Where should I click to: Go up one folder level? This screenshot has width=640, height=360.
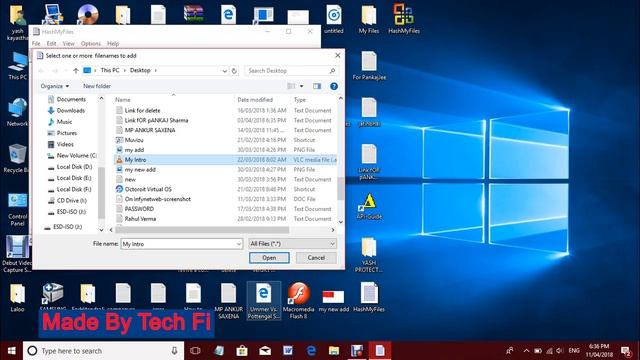76,71
